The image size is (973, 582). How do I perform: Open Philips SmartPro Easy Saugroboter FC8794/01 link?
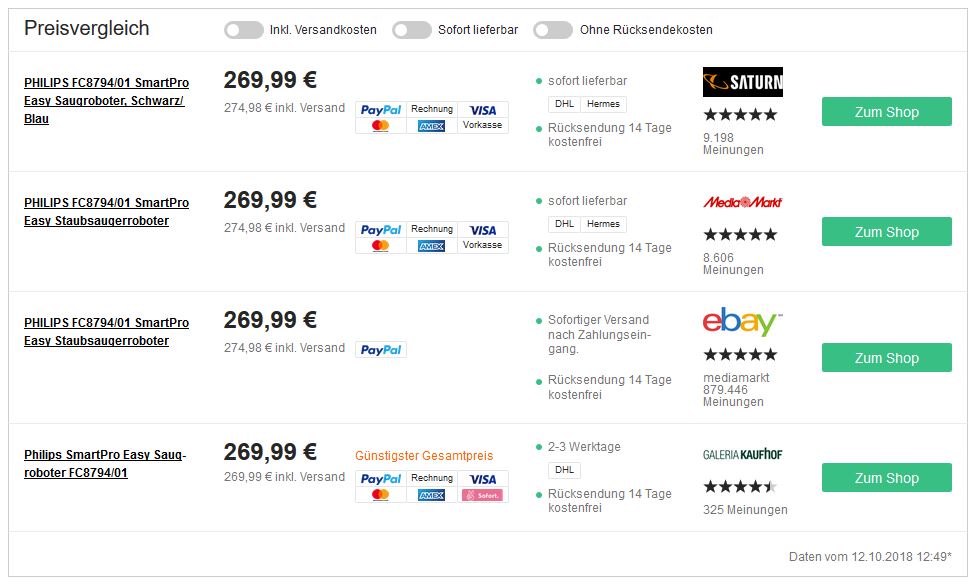105,463
